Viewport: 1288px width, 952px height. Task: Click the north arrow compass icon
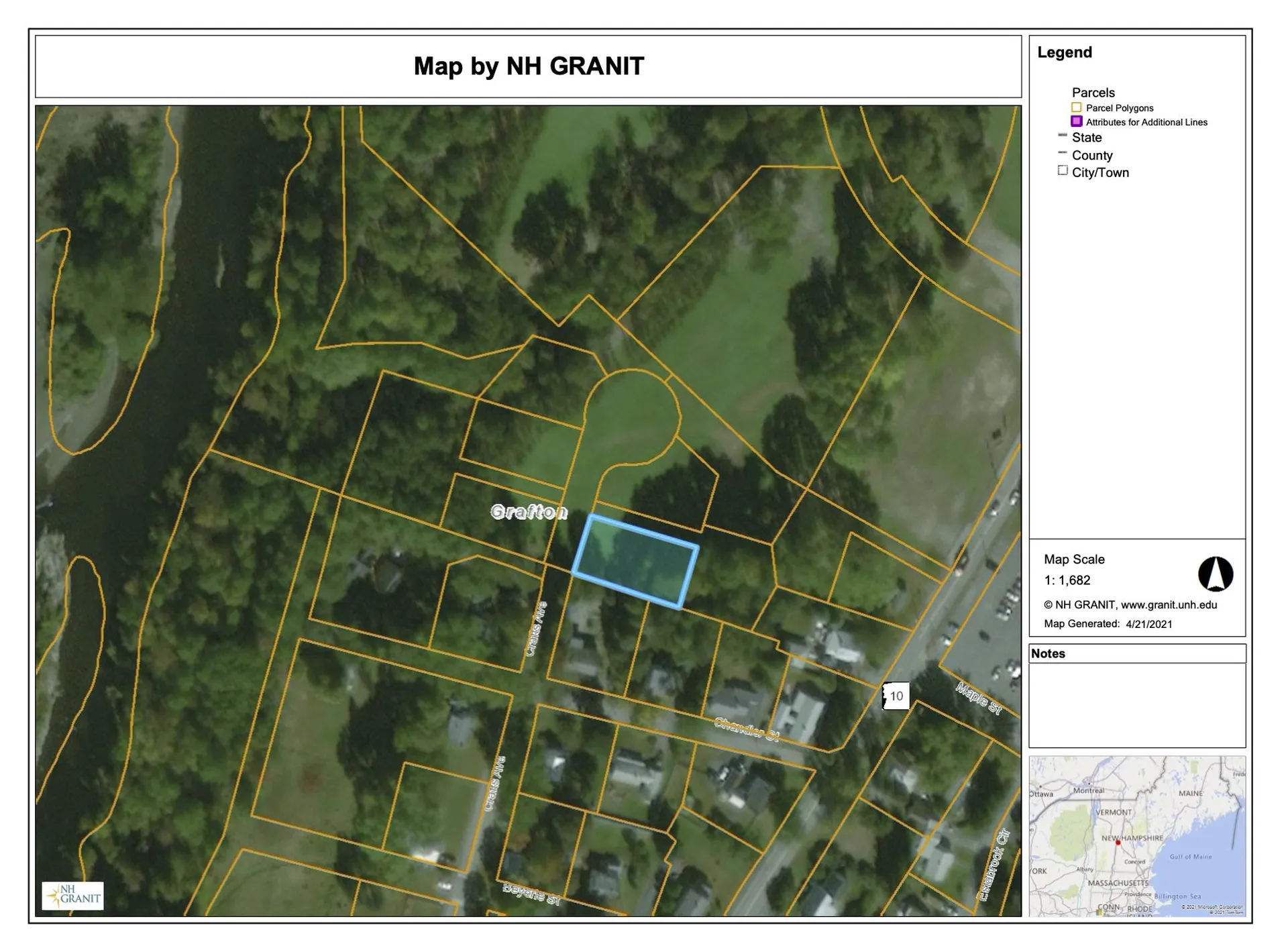[1216, 574]
